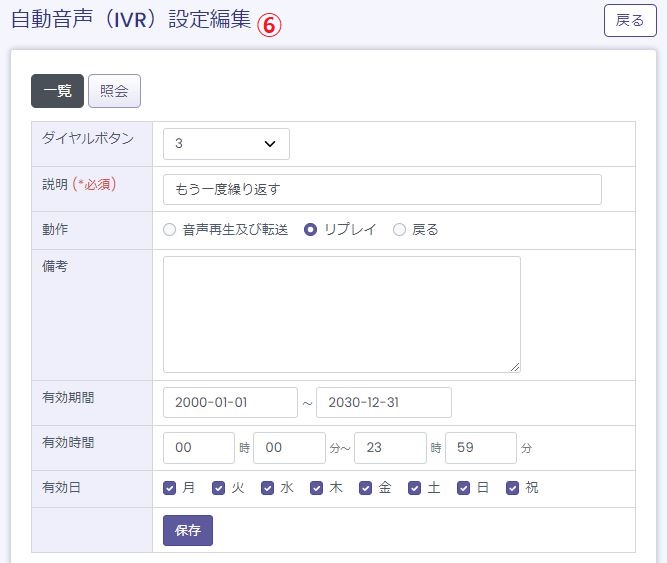Toggle the 金 checkbox
Image resolution: width=667 pixels, height=563 pixels.
point(366,489)
